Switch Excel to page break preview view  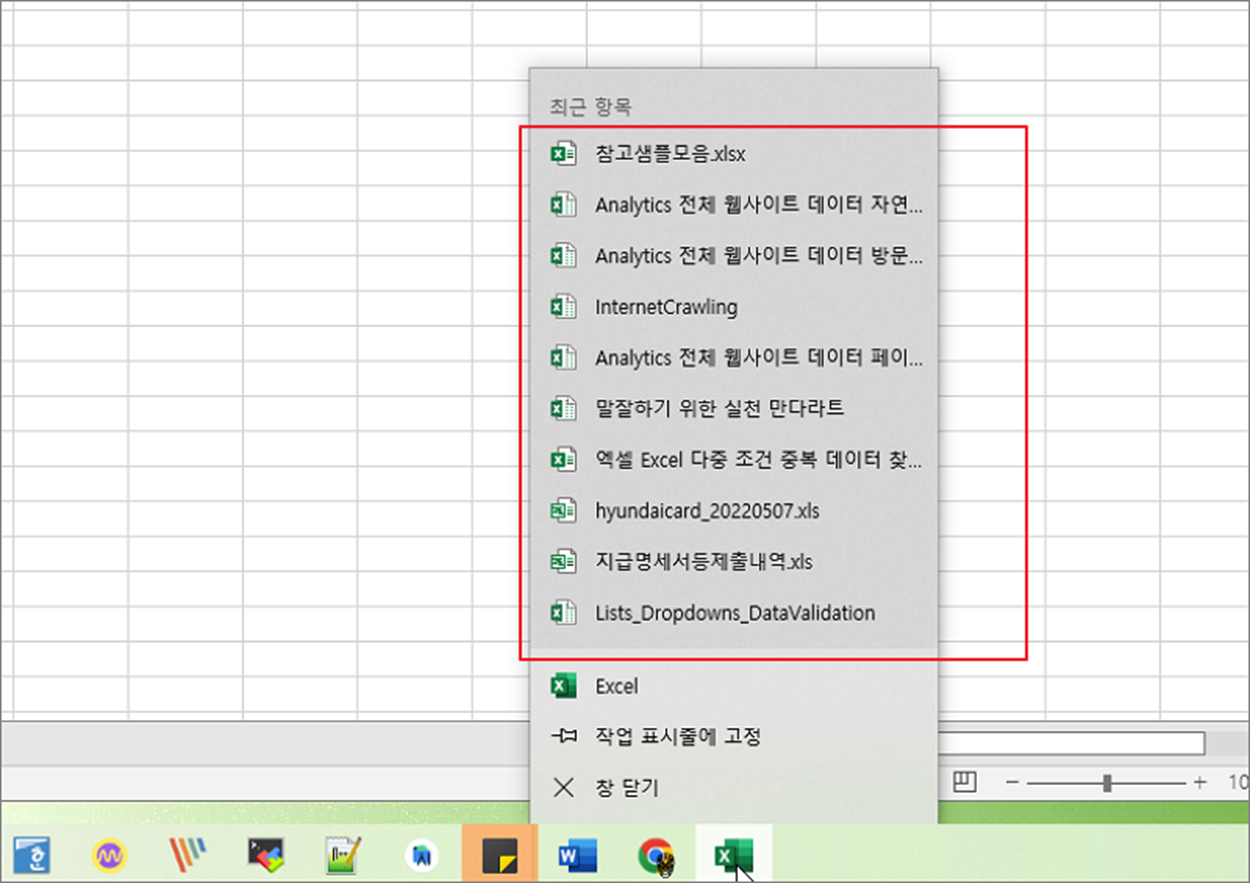pos(964,782)
